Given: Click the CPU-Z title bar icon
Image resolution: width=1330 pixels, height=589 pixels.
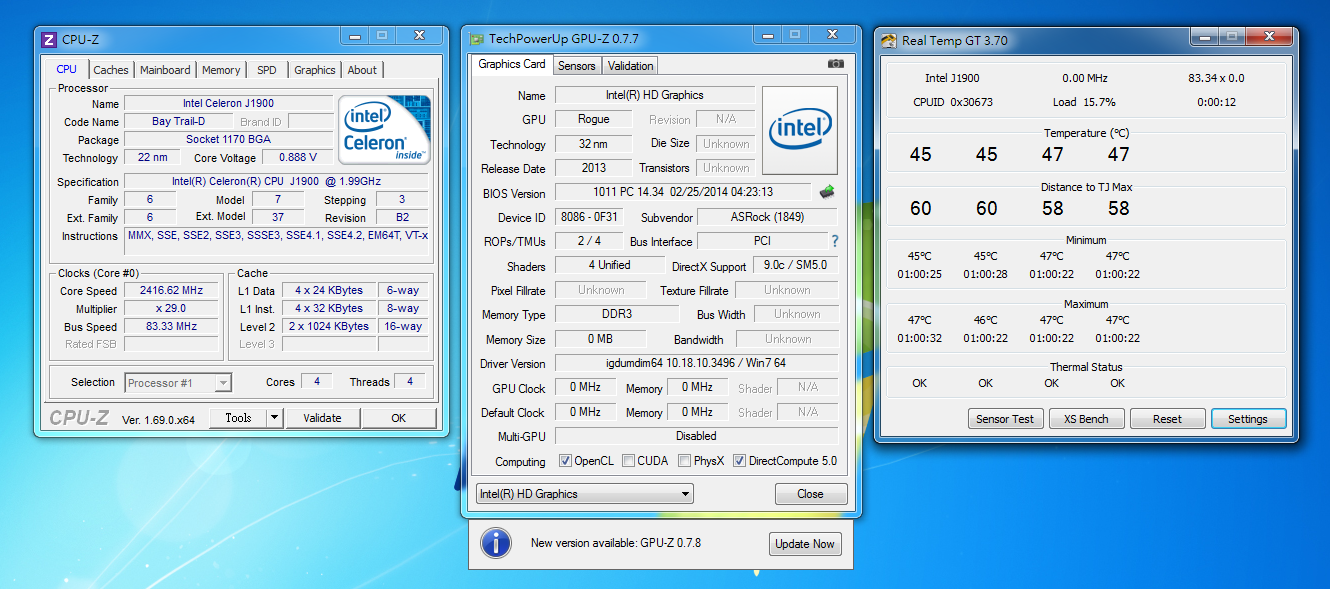Looking at the screenshot, I should (49, 40).
